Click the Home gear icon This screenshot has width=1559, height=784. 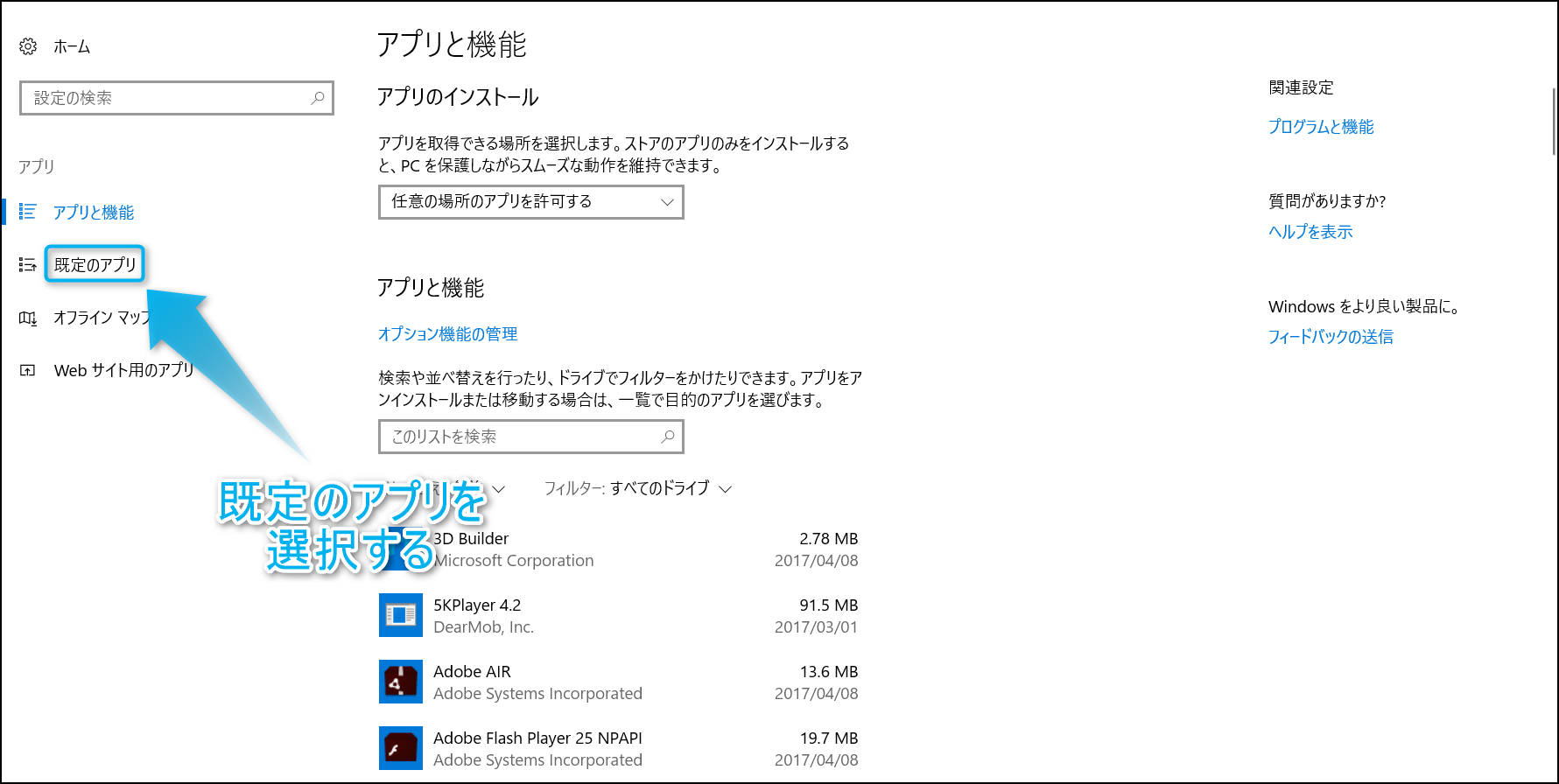(x=28, y=46)
